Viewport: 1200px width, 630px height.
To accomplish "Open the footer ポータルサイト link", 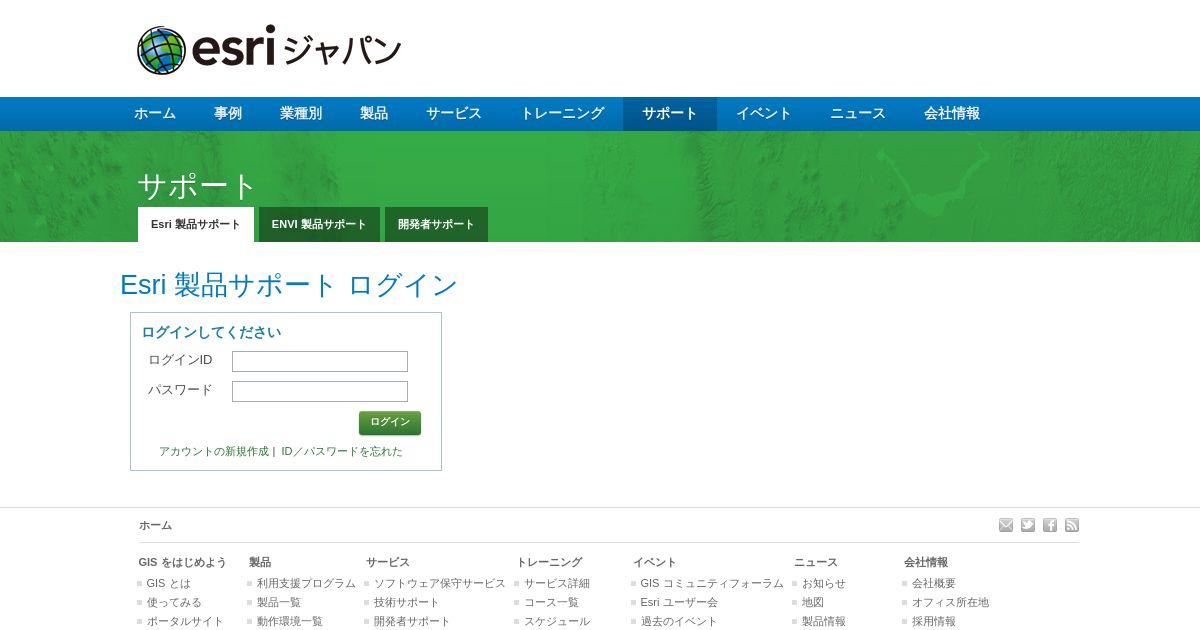I will (x=185, y=621).
